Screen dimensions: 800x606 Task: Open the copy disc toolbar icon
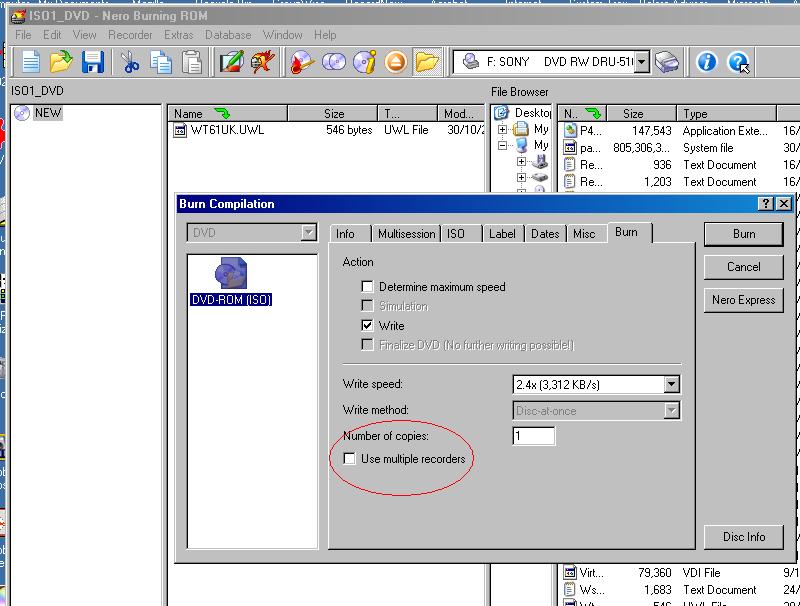(x=334, y=62)
